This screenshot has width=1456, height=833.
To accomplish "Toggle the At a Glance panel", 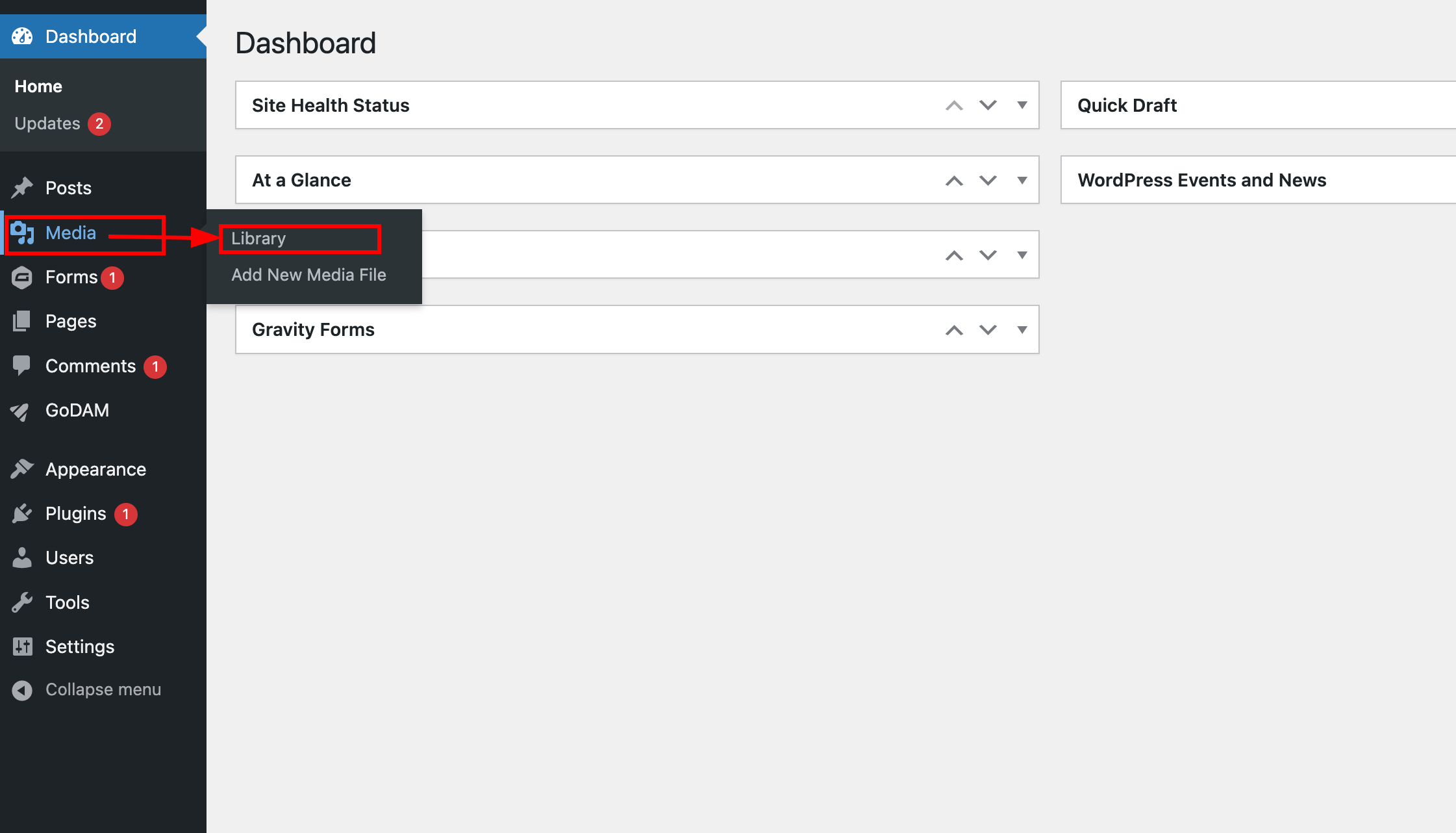I will (1022, 180).
